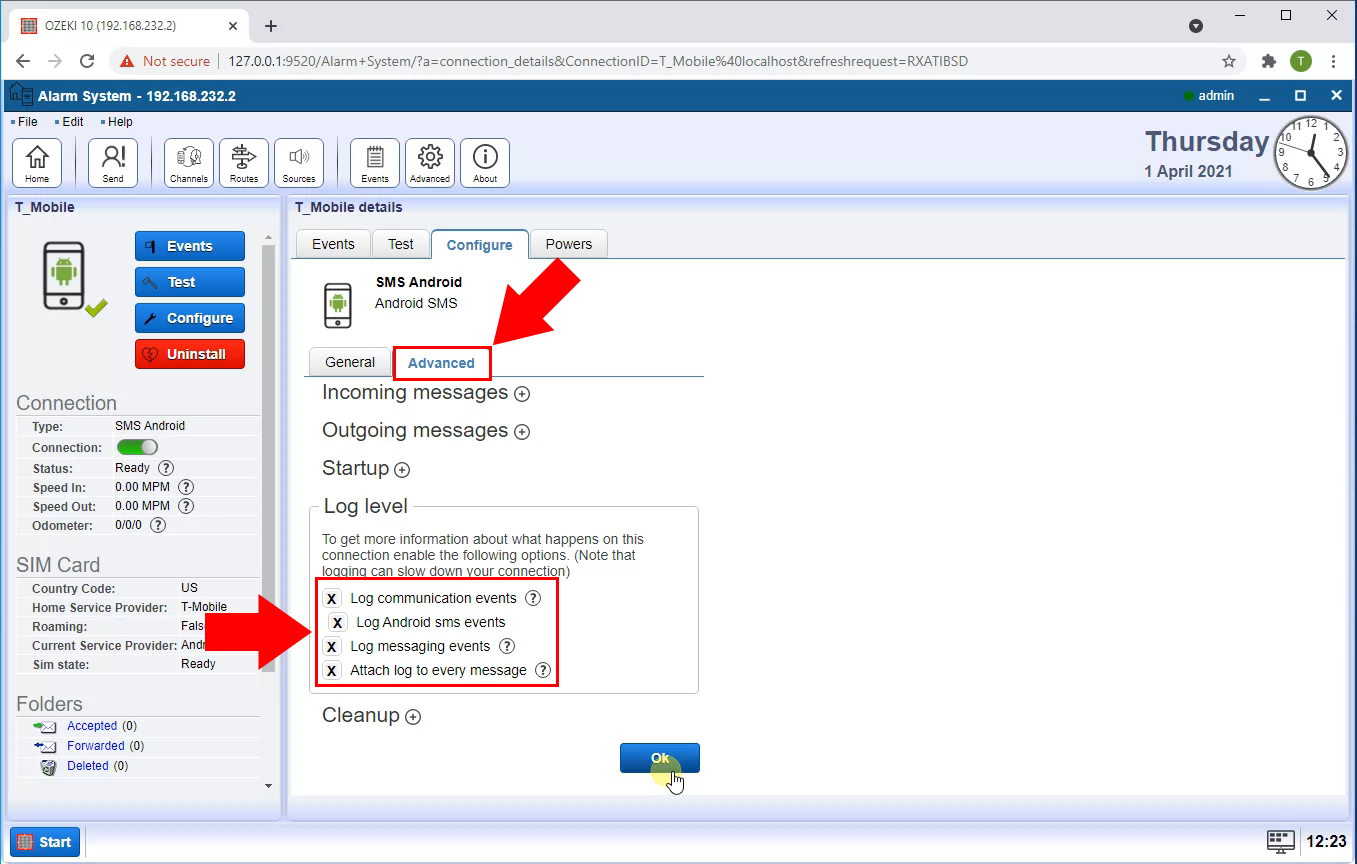Uncheck Attach log to every message

(x=332, y=670)
